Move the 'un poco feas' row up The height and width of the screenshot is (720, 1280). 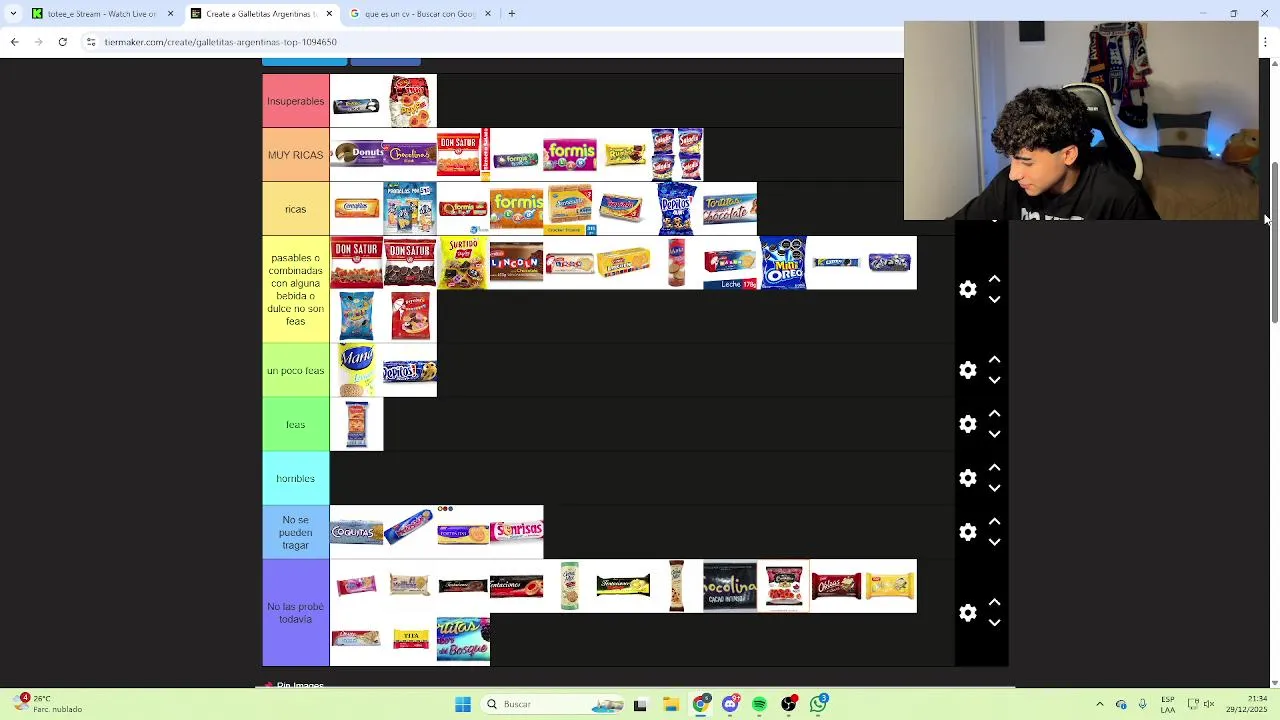(994, 360)
